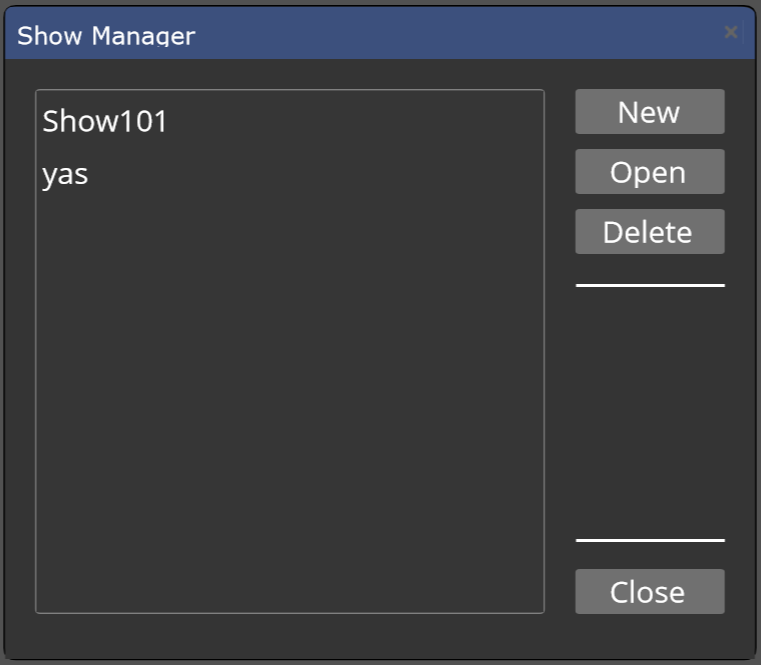Close the dialog with the X icon
761x665 pixels.
730,33
